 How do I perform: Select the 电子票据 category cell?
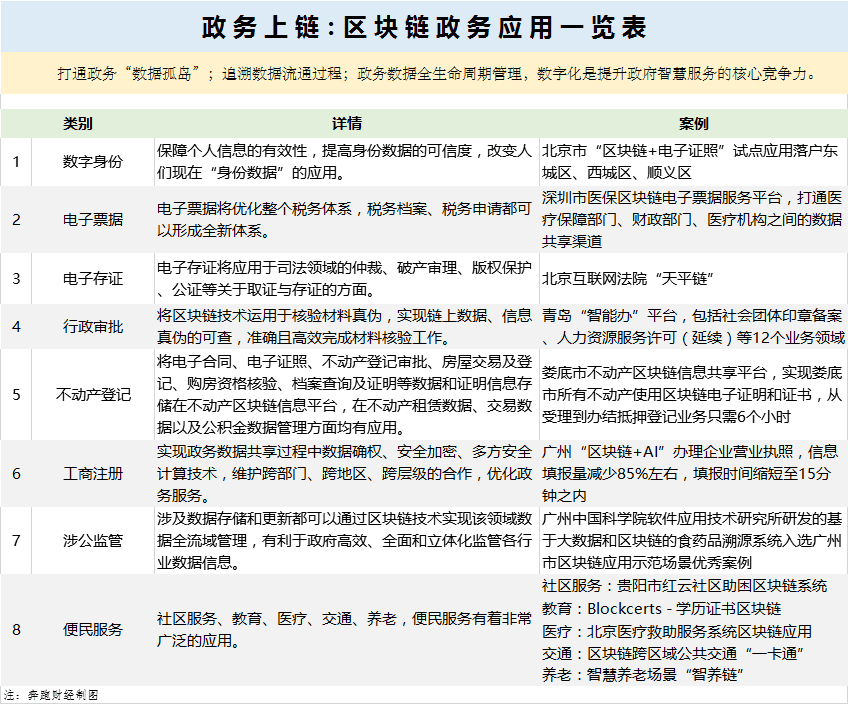click(x=93, y=220)
